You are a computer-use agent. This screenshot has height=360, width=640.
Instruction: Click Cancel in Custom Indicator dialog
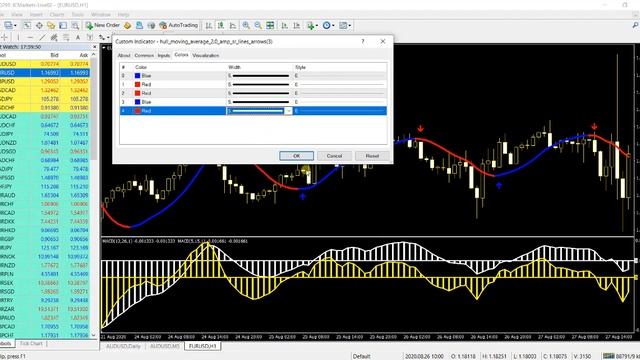pyautogui.click(x=334, y=156)
